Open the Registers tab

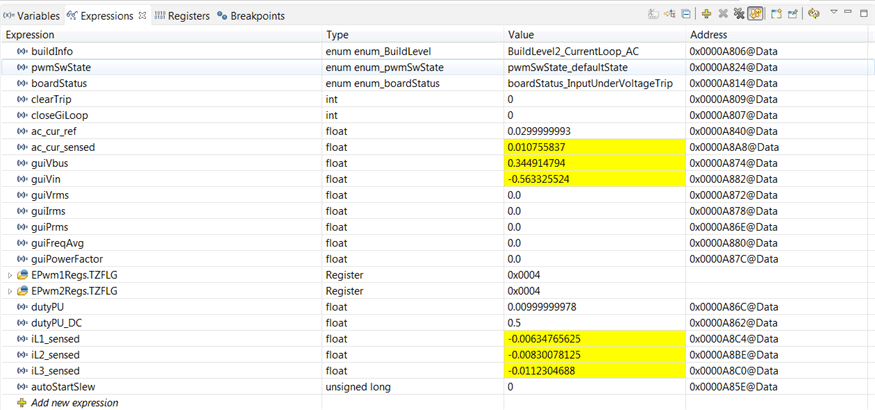pyautogui.click(x=181, y=16)
